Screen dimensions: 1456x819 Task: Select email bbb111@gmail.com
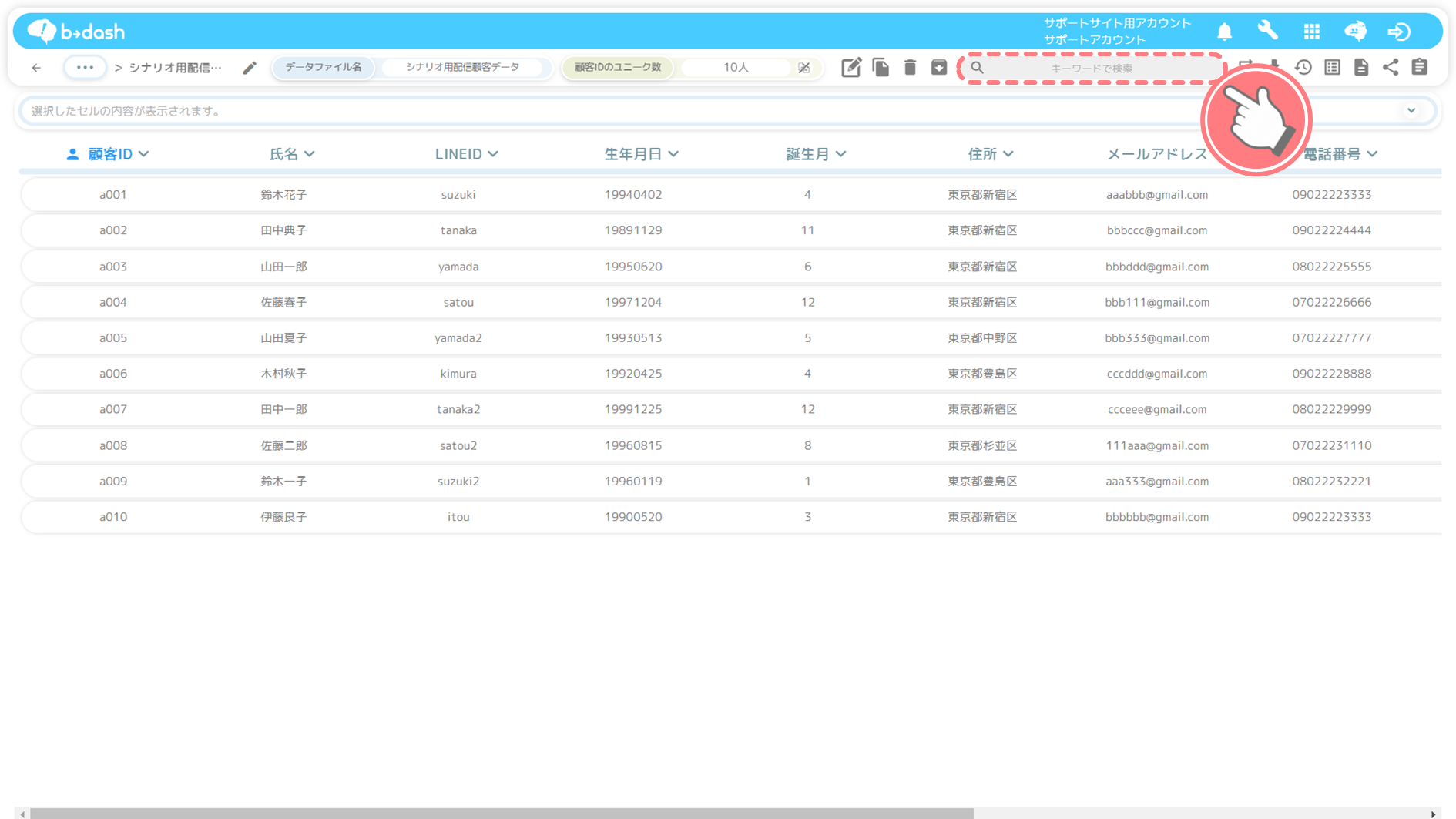tap(1157, 303)
